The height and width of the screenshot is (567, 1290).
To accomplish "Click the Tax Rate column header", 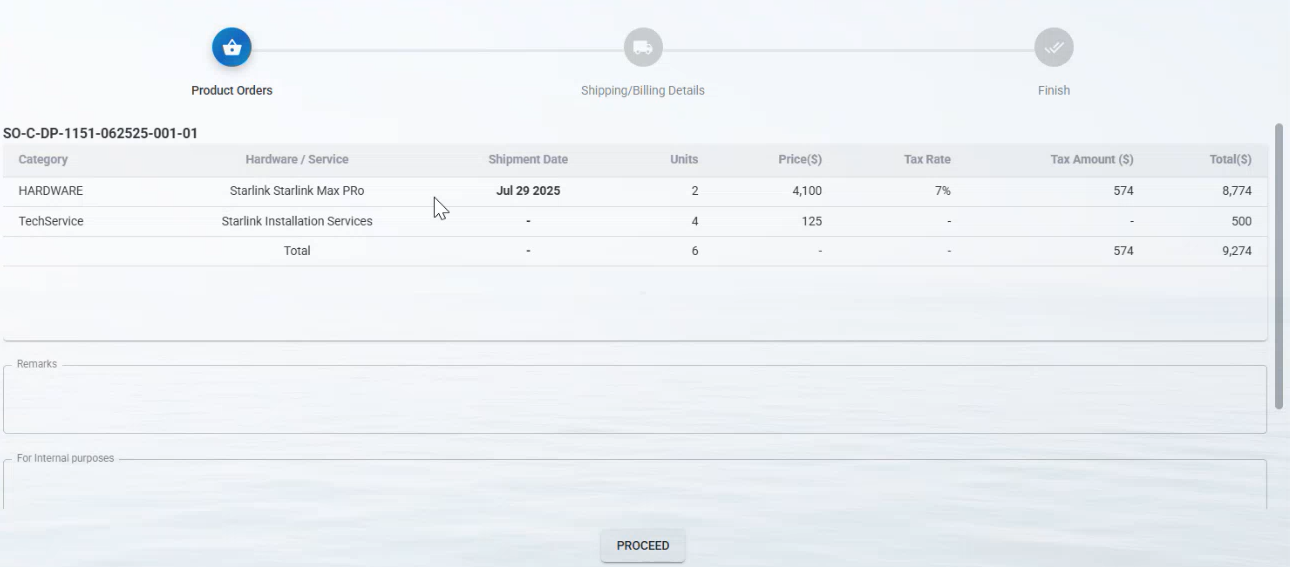I will 926,160.
